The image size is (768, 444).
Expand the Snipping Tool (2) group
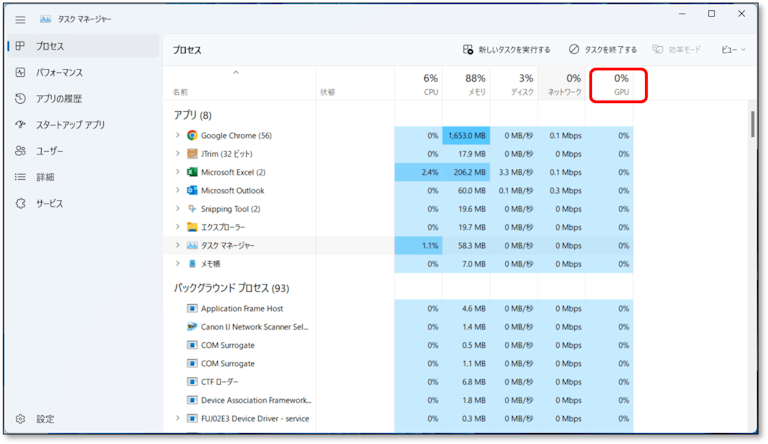178,209
